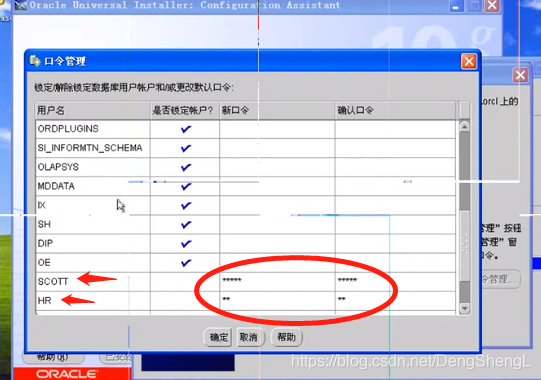This screenshot has width=541, height=380.
Task: Toggle lock checkbox for HR account
Action: coord(185,301)
